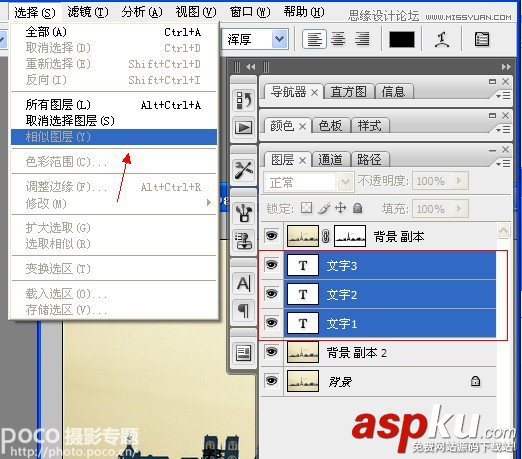Choose 相似图层 menu item
Screen dimensions: 522x459
pyautogui.click(x=114, y=137)
